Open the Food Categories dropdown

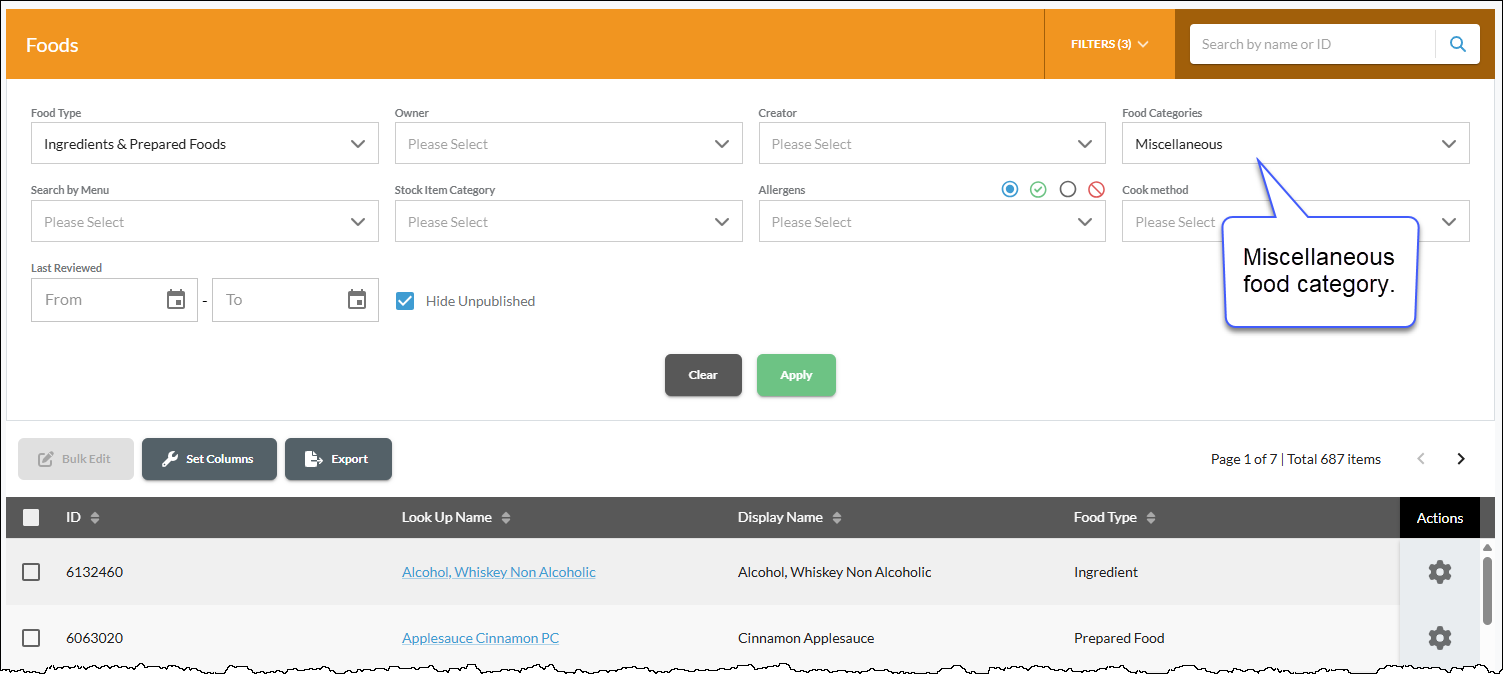click(1296, 143)
